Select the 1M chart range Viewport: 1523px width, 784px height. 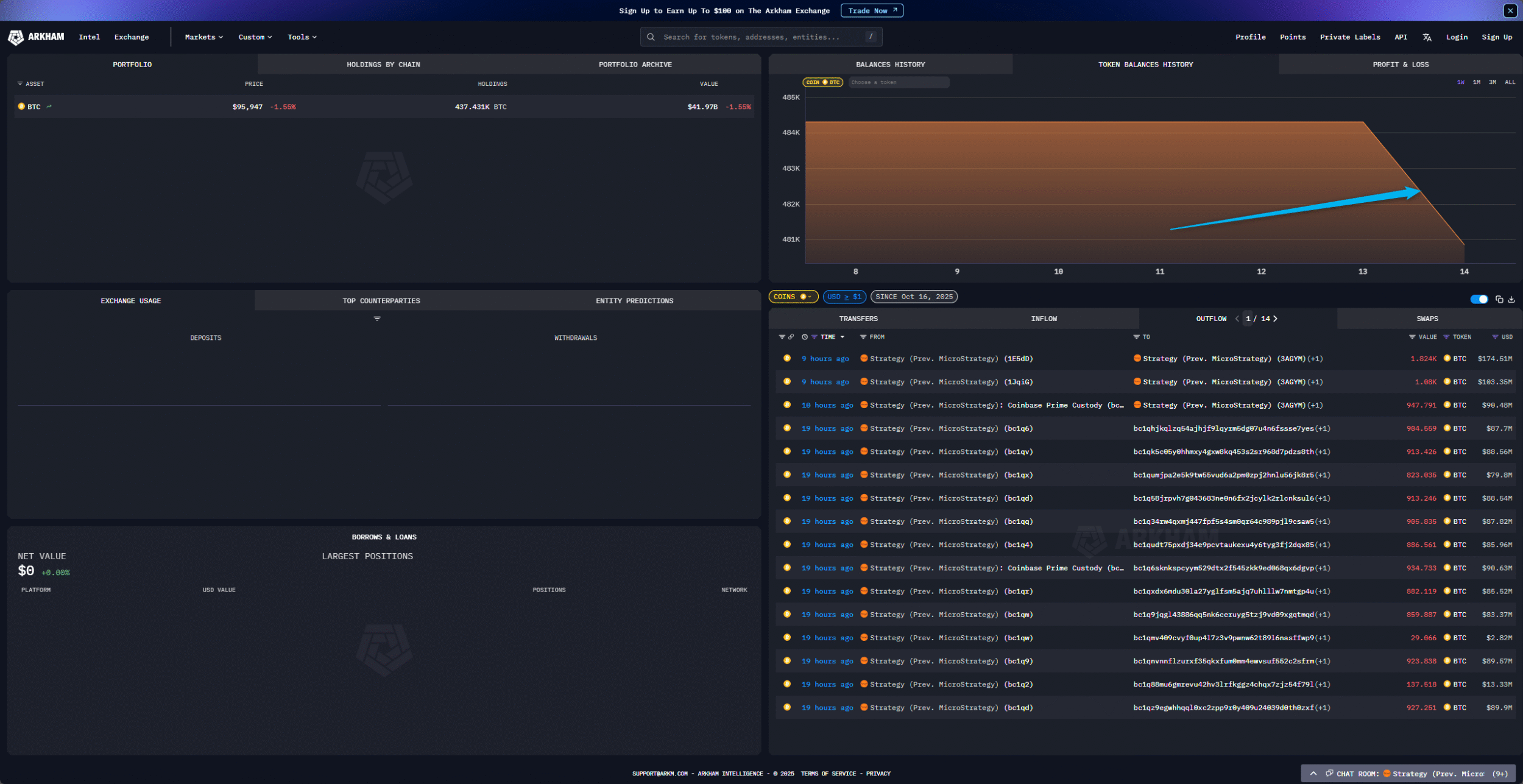(1476, 82)
